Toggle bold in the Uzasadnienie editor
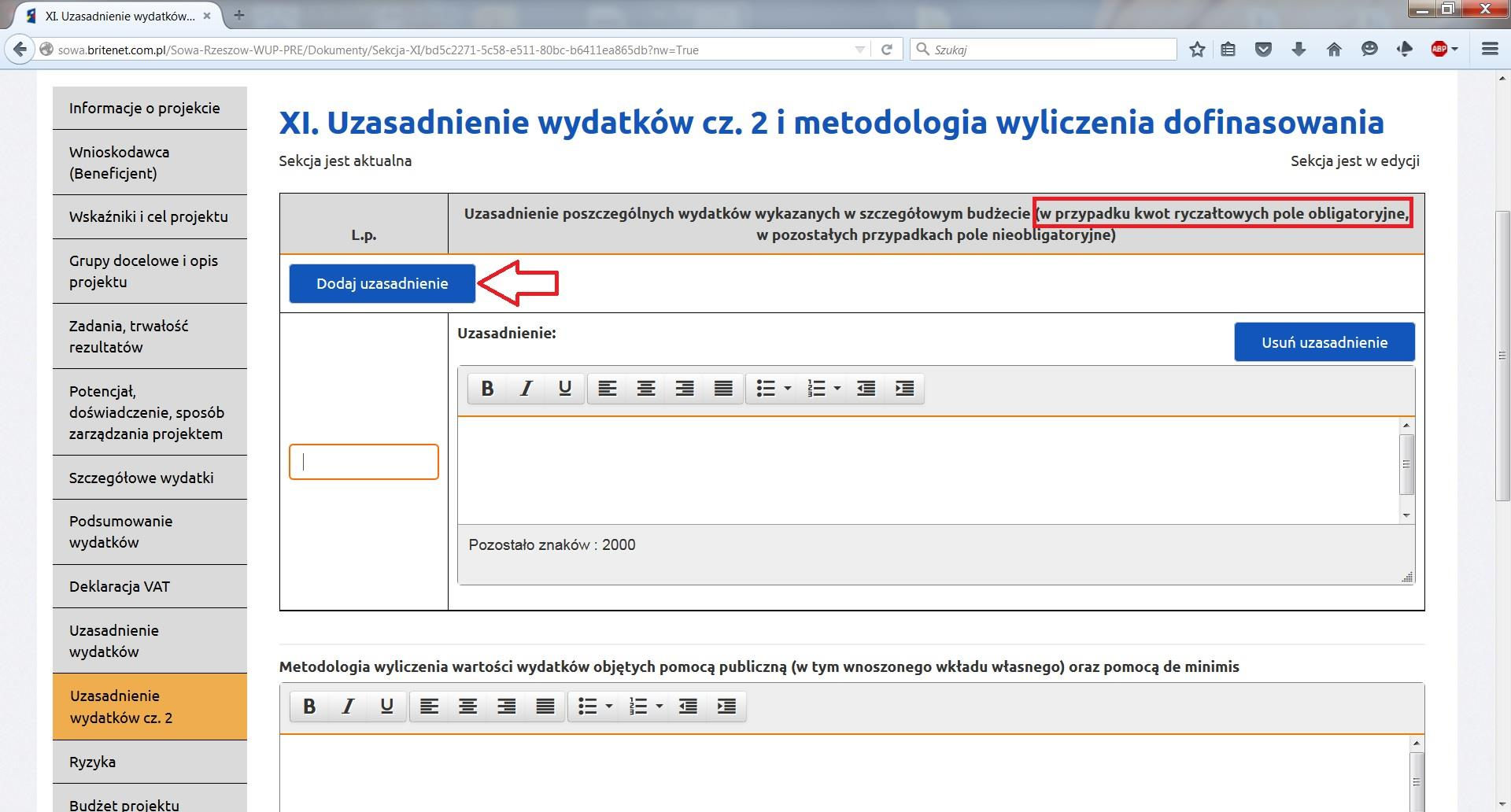This screenshot has width=1511, height=812. 488,388
